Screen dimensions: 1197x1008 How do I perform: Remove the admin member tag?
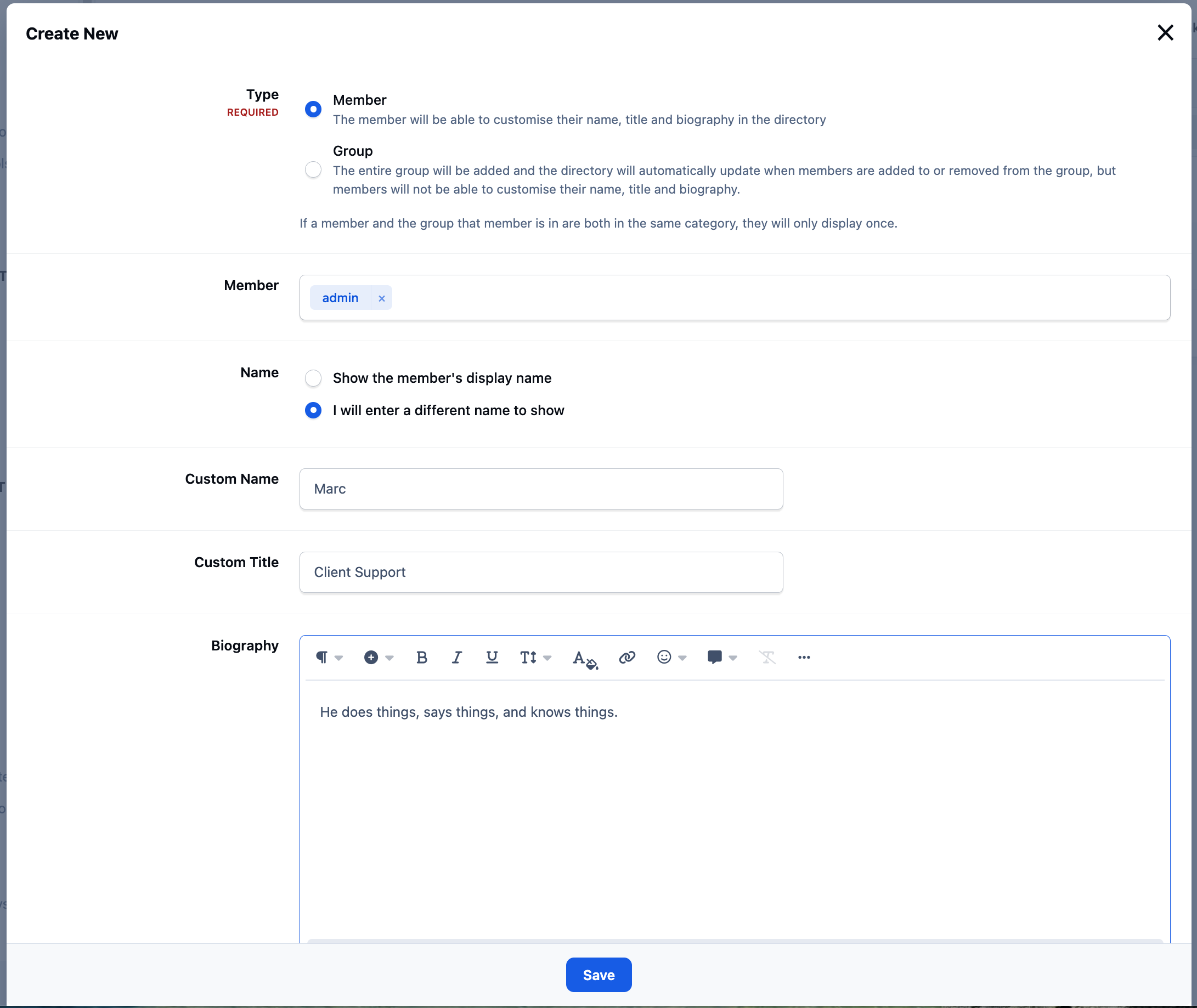(382, 298)
